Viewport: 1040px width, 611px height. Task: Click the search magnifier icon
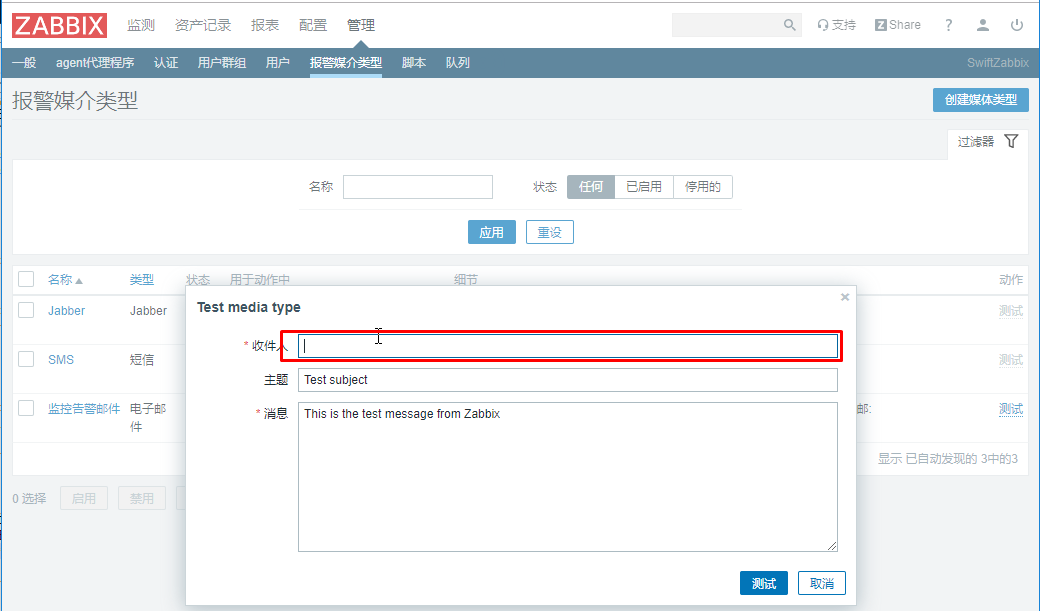789,25
